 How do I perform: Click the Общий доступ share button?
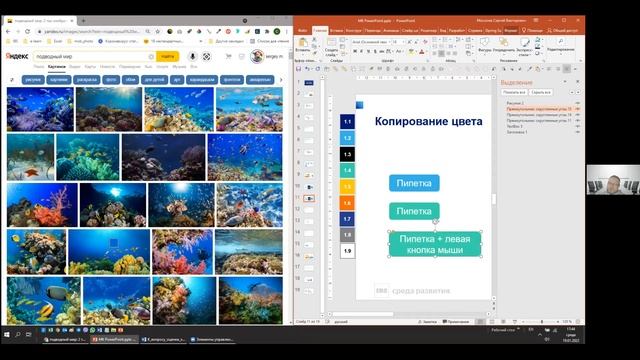coord(562,31)
